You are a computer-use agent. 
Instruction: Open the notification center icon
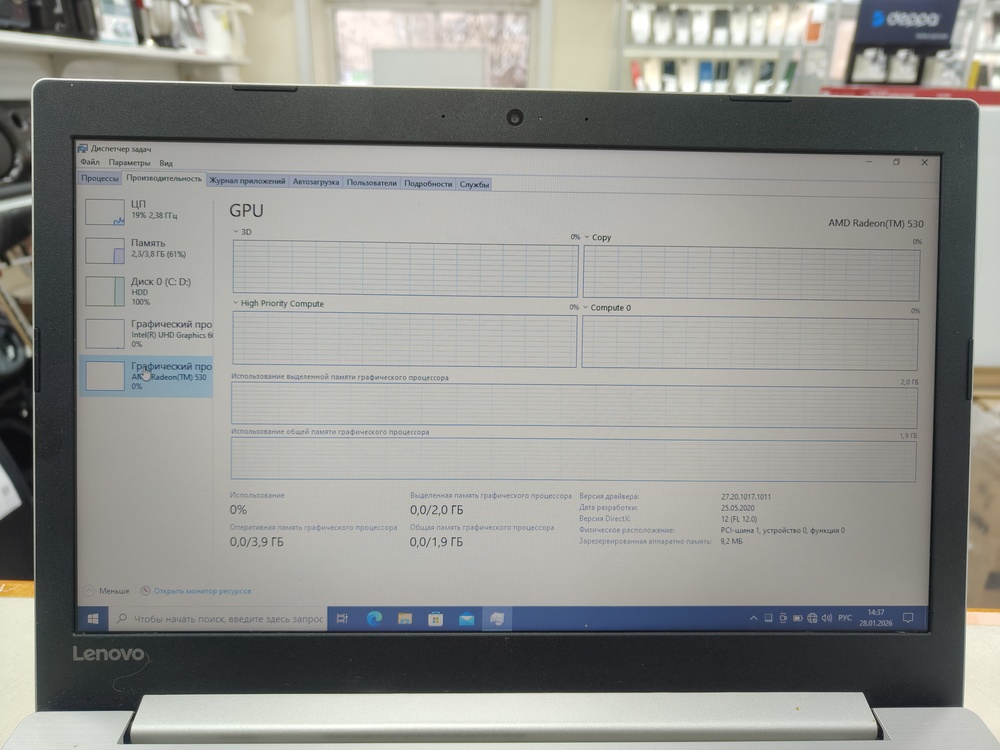coord(906,618)
